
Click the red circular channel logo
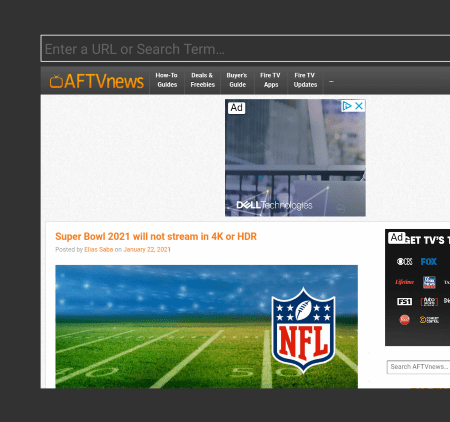coord(404,320)
